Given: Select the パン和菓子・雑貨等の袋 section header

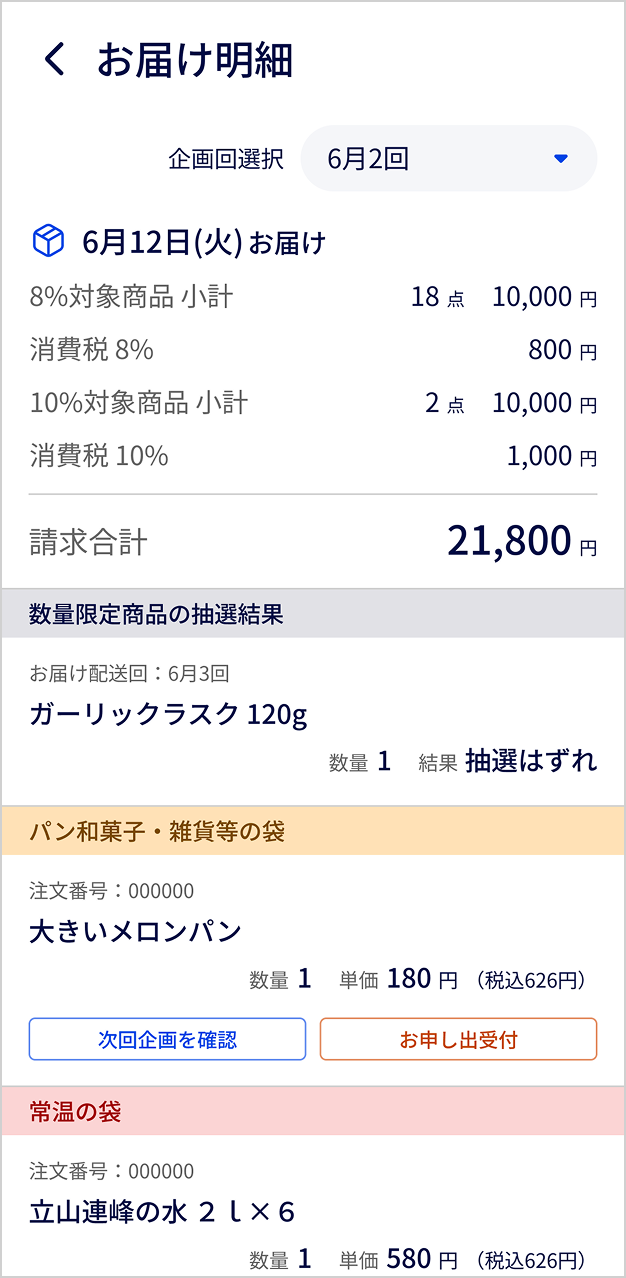Looking at the screenshot, I should (x=313, y=831).
